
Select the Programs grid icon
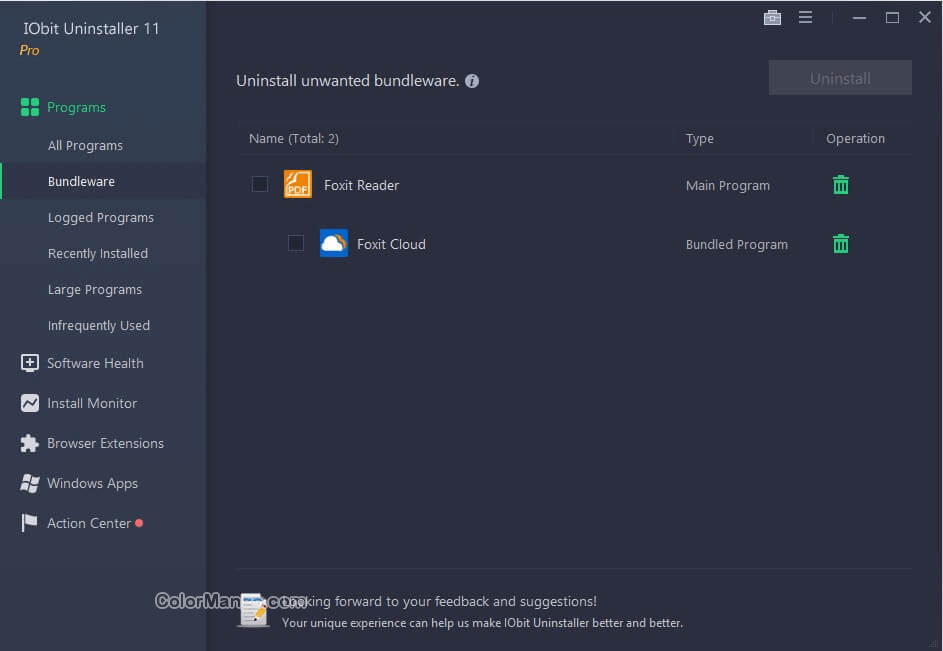pos(29,107)
